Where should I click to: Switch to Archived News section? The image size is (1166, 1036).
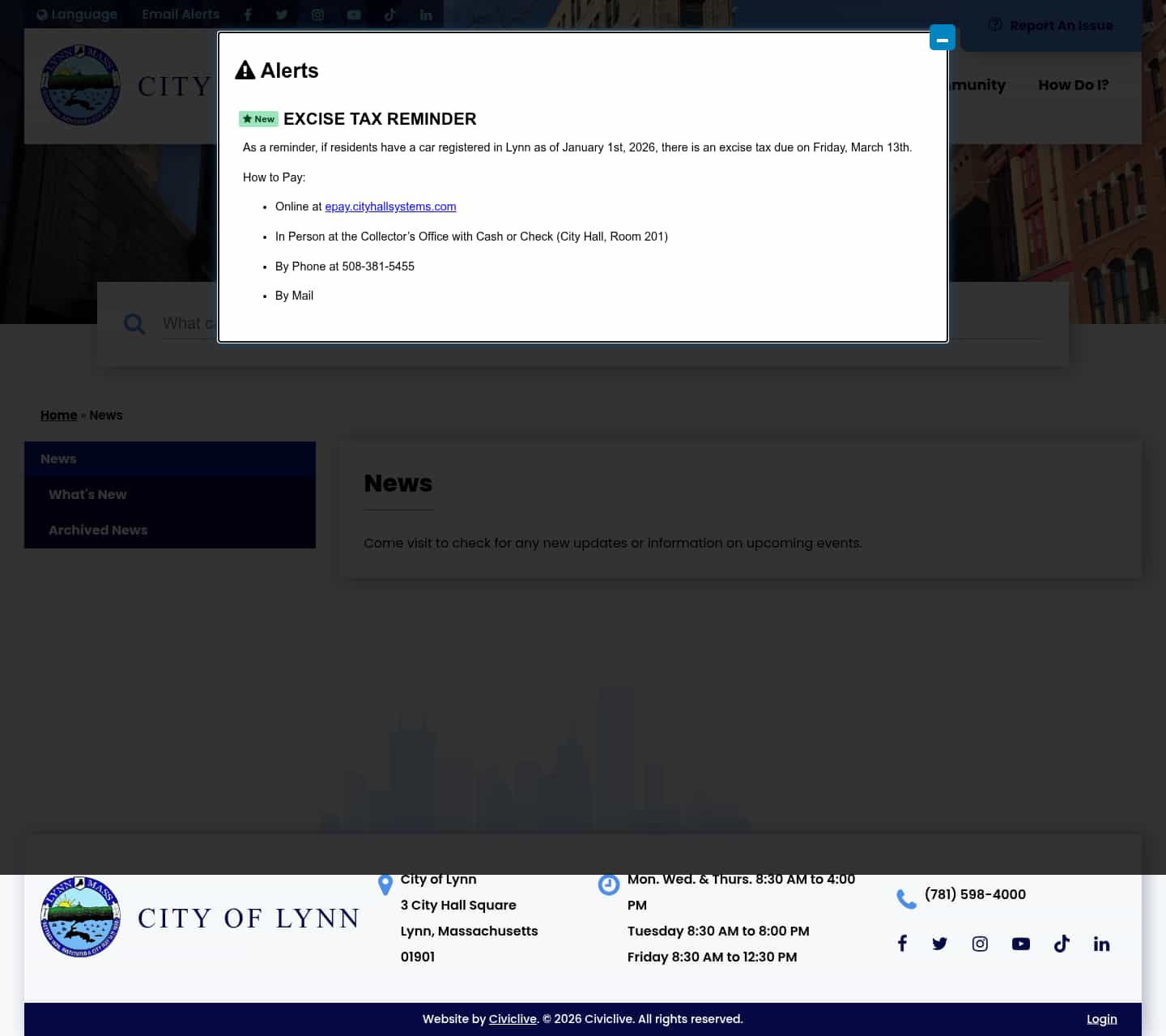(97, 530)
